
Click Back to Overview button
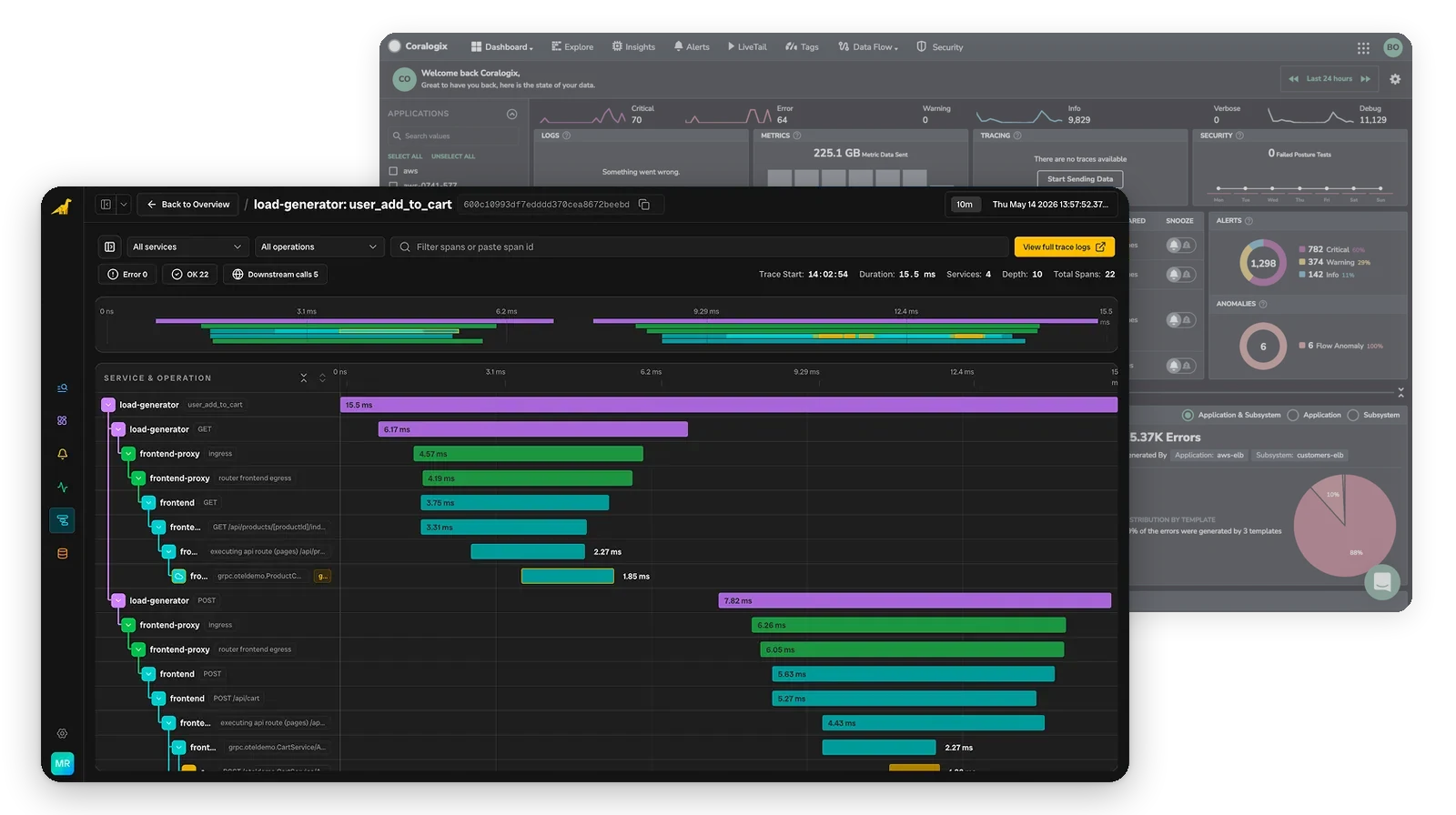coord(188,205)
